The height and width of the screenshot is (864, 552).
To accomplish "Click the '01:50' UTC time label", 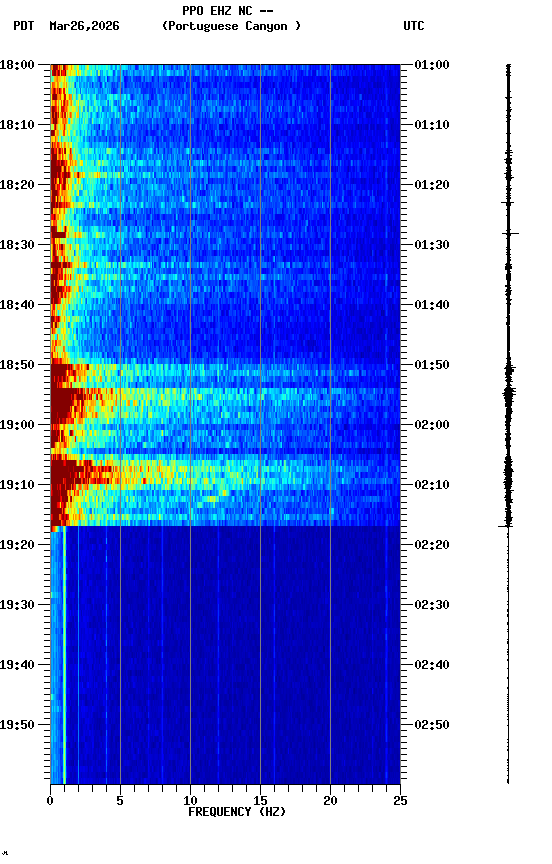I will point(432,365).
